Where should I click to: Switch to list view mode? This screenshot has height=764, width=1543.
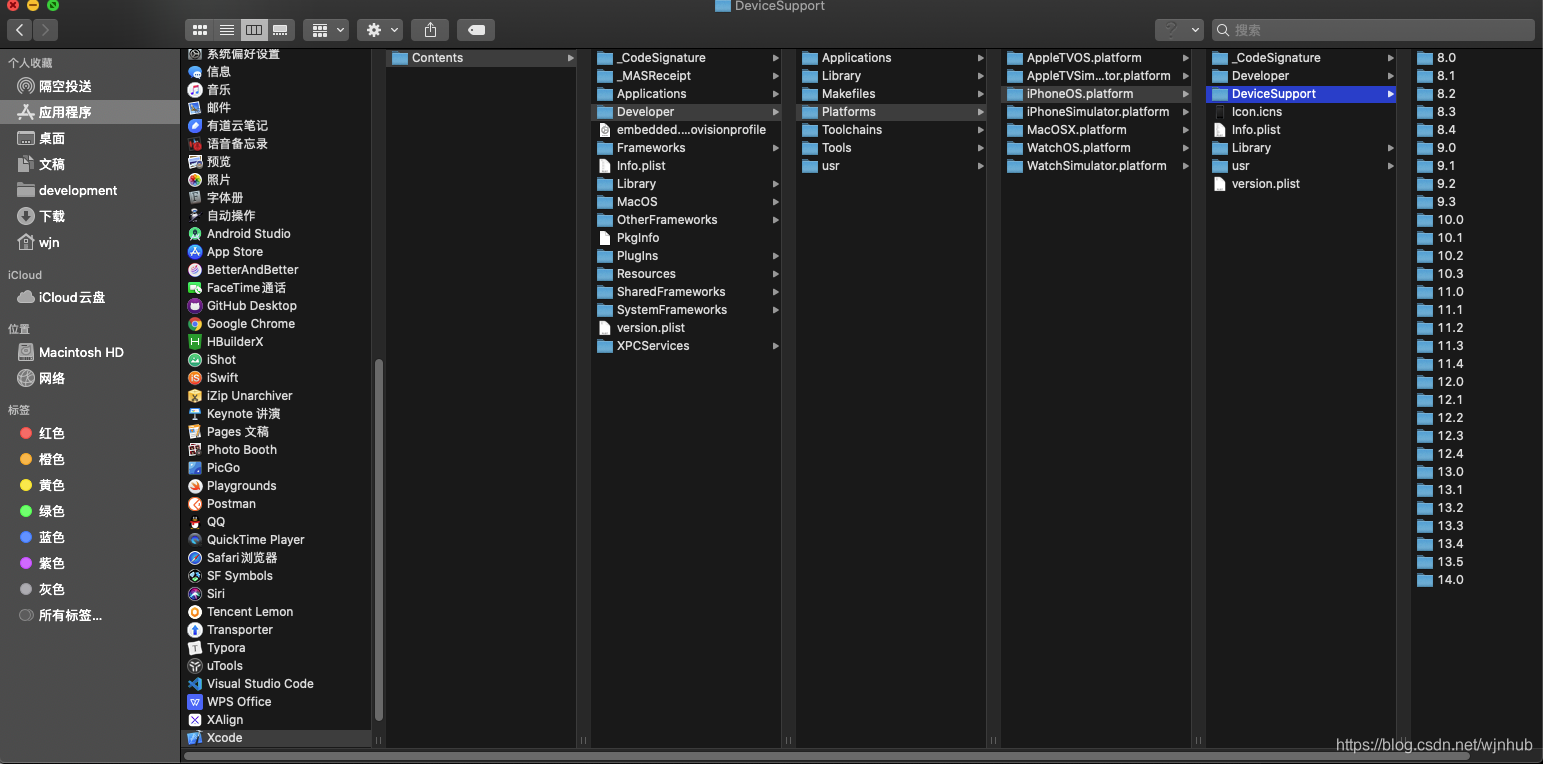[x=226, y=30]
